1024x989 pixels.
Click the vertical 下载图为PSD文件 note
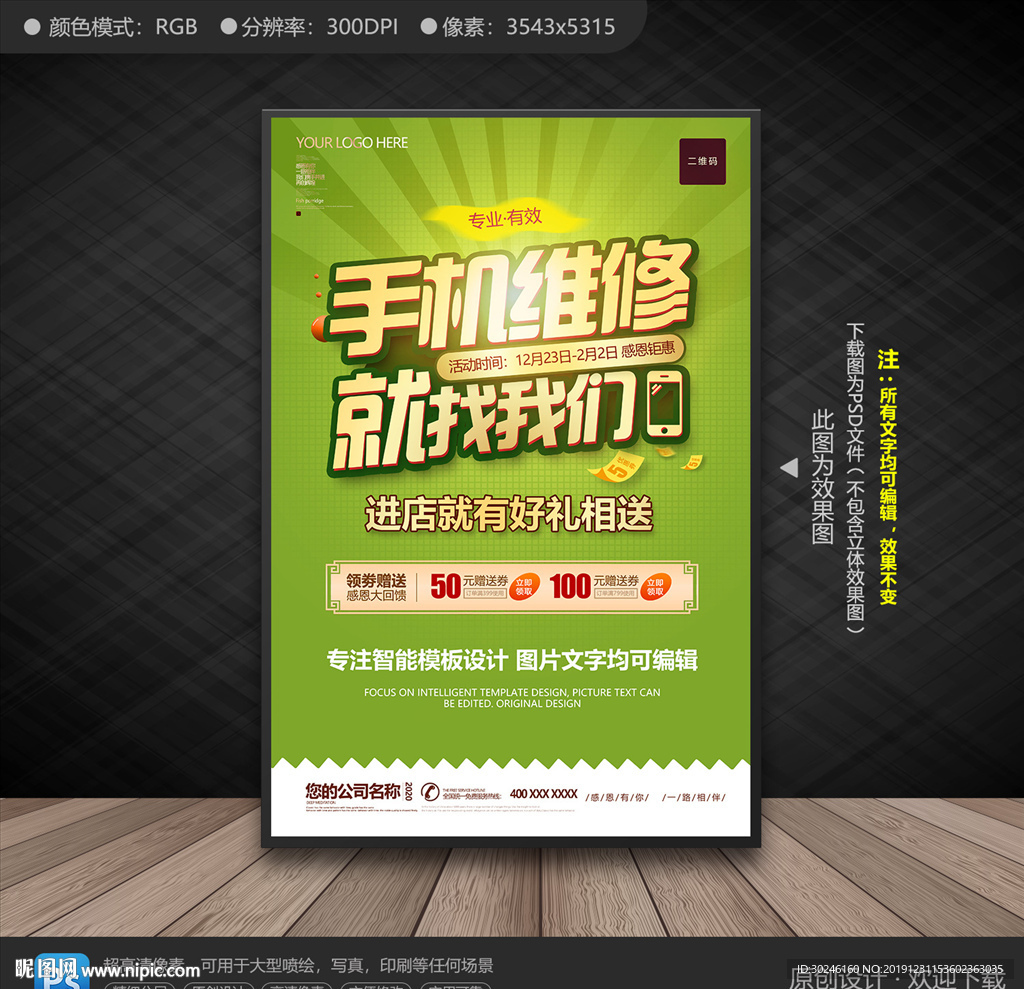tap(856, 478)
